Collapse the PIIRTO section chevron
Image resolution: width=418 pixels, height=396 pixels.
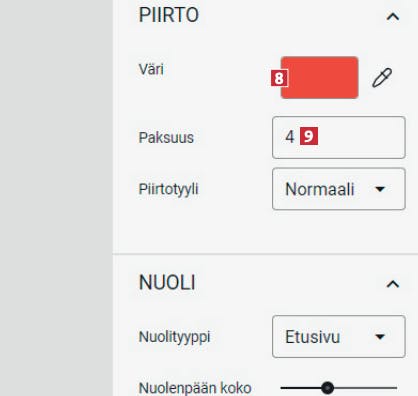click(x=393, y=16)
